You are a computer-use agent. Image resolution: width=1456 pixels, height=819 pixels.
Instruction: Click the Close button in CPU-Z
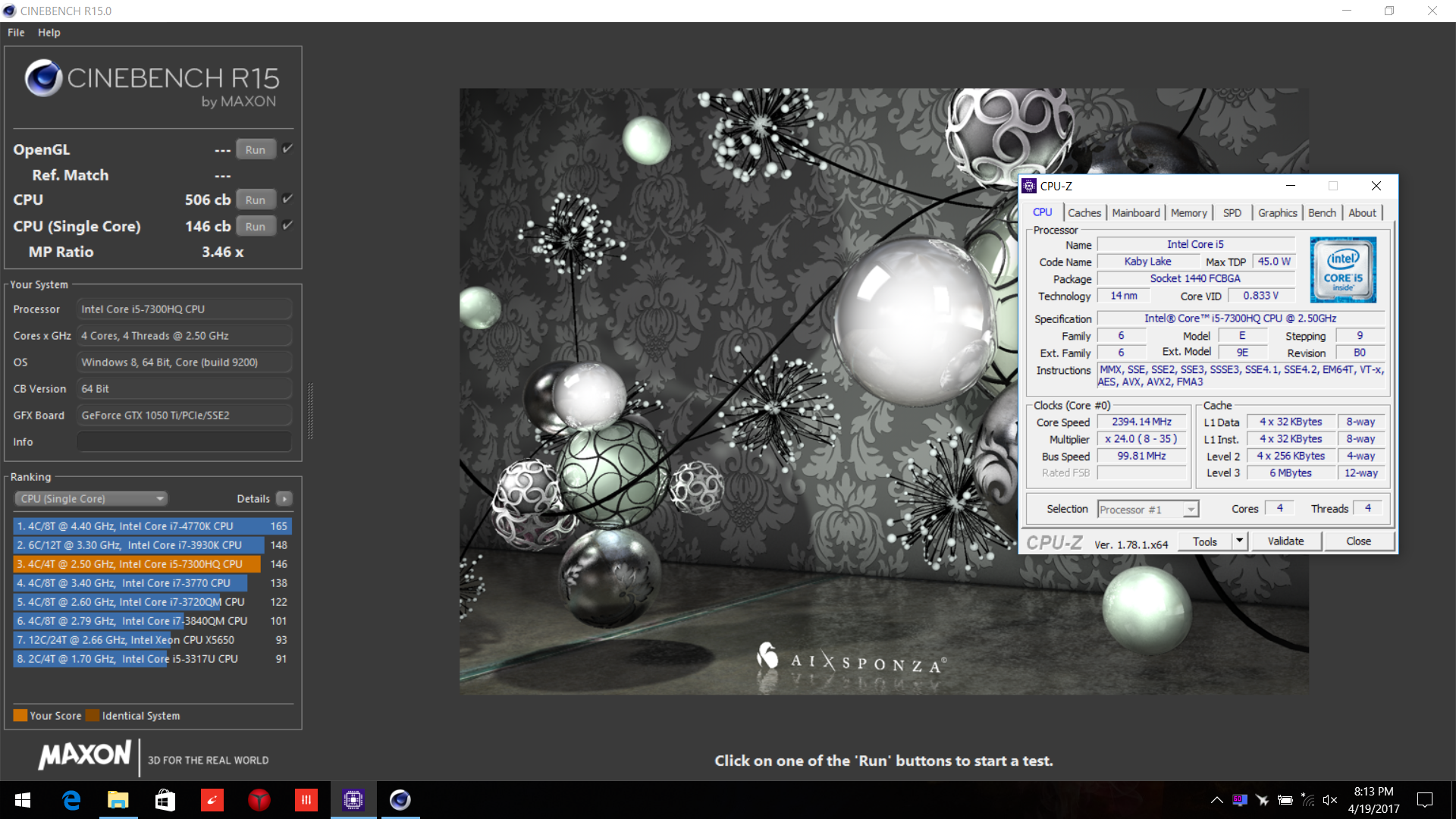click(x=1358, y=541)
